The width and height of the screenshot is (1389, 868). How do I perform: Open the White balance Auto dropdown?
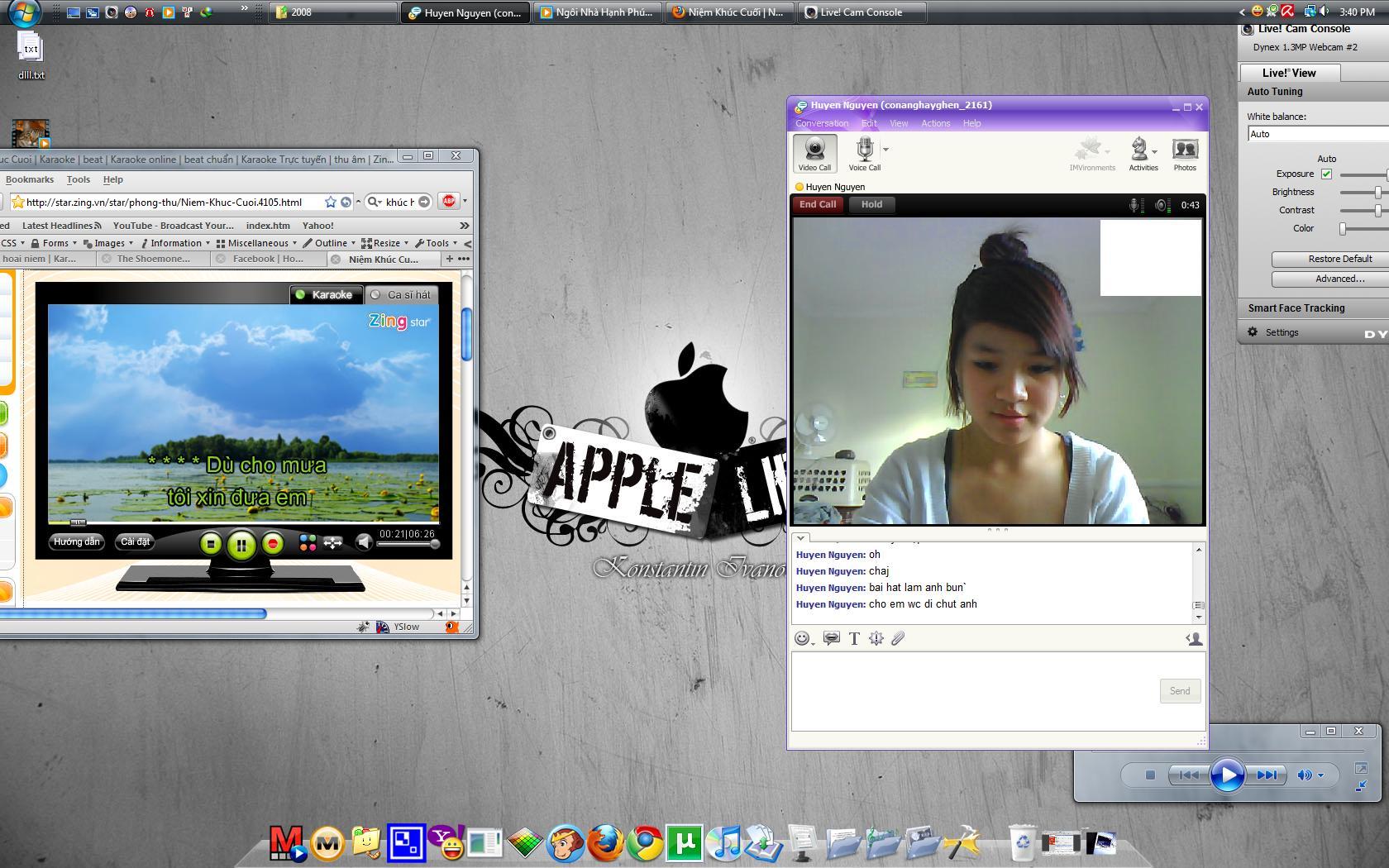click(1318, 134)
